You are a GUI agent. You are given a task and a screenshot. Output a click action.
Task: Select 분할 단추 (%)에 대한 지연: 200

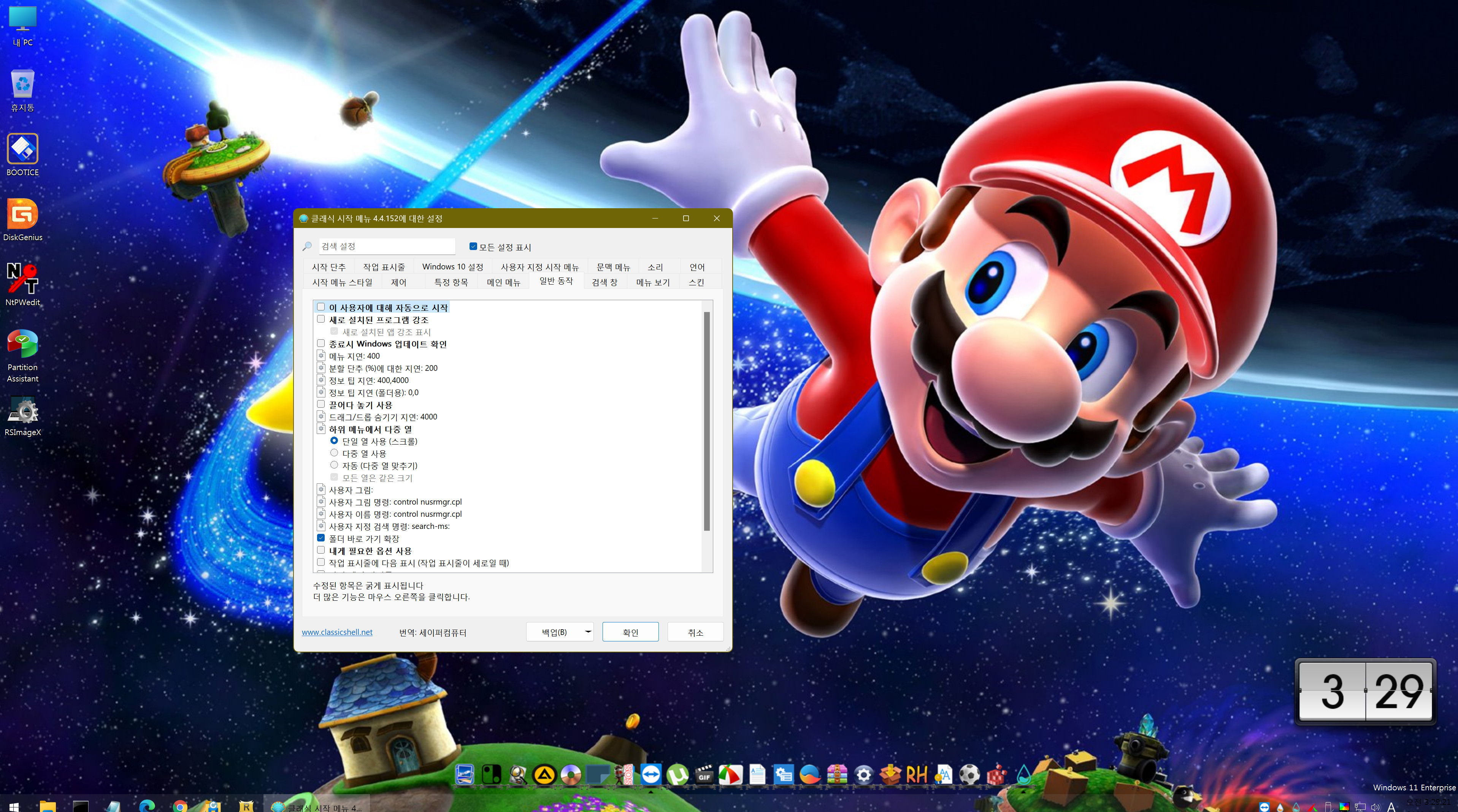pos(383,368)
